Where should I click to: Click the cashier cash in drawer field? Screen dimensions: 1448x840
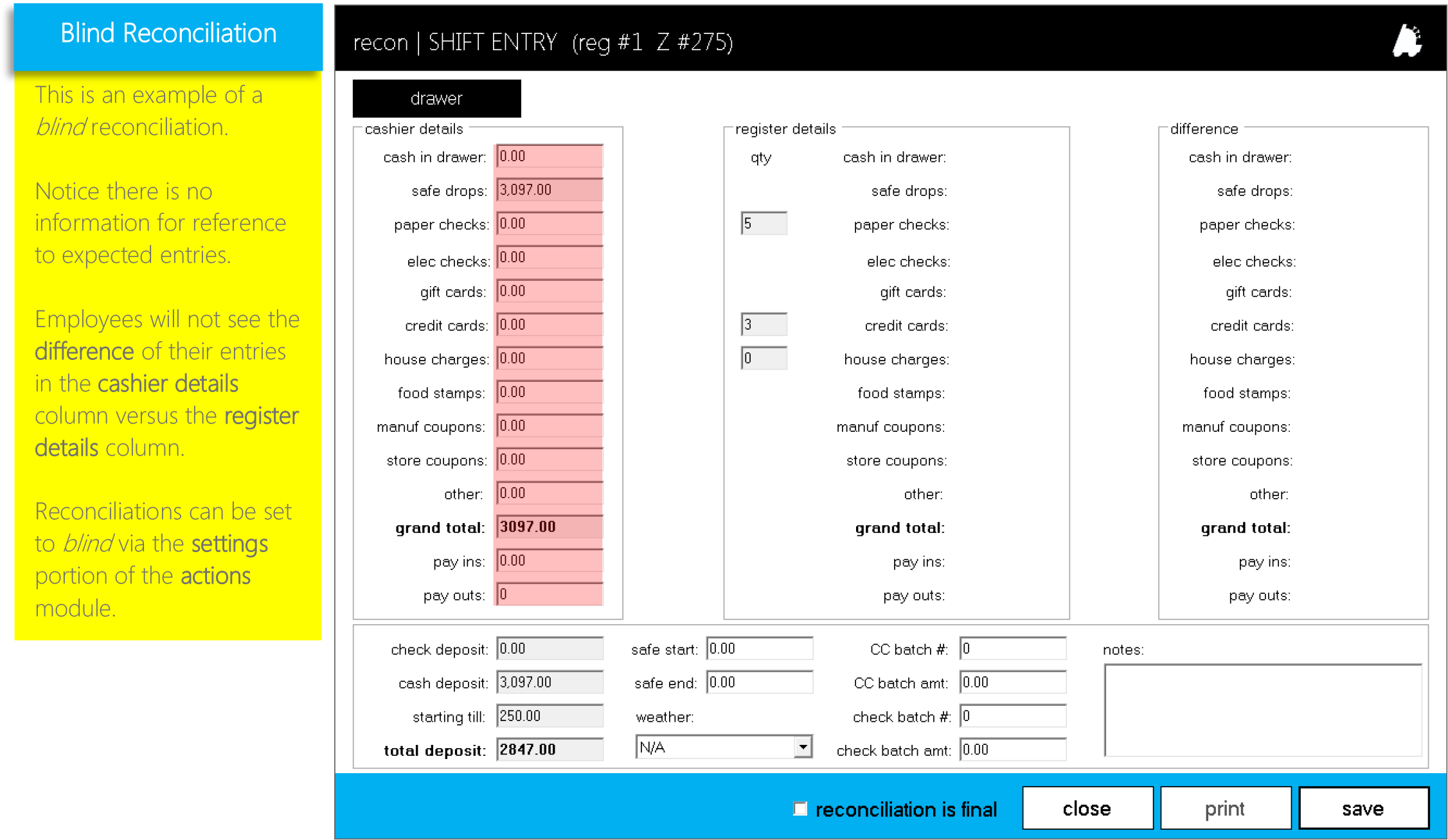pos(550,156)
